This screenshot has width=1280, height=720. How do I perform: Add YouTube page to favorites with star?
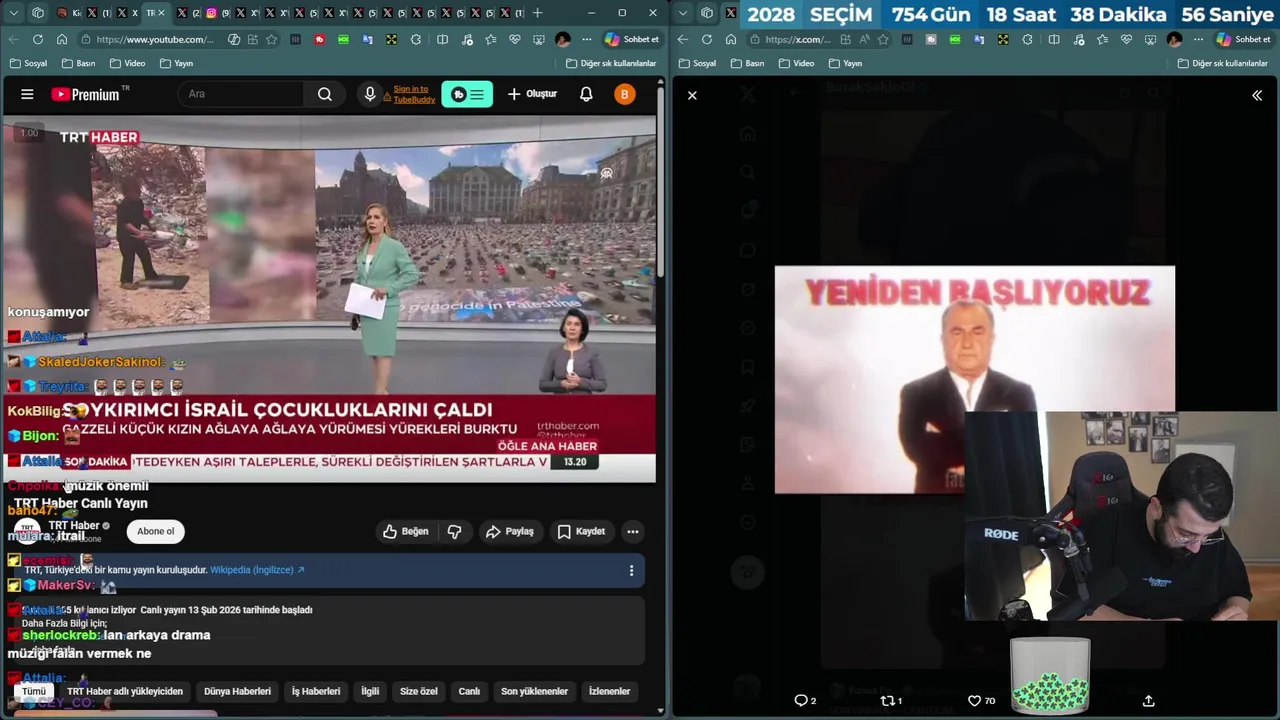tap(271, 39)
